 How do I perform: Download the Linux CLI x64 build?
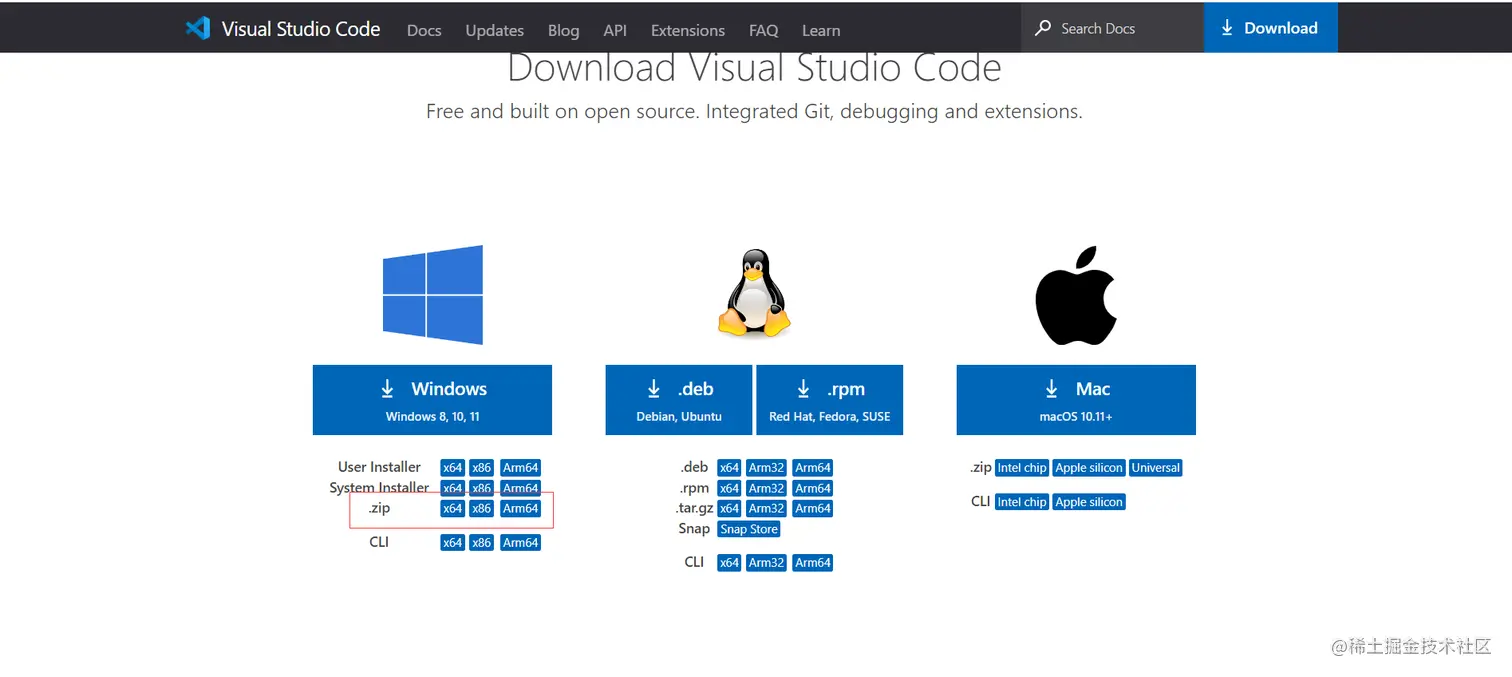729,563
